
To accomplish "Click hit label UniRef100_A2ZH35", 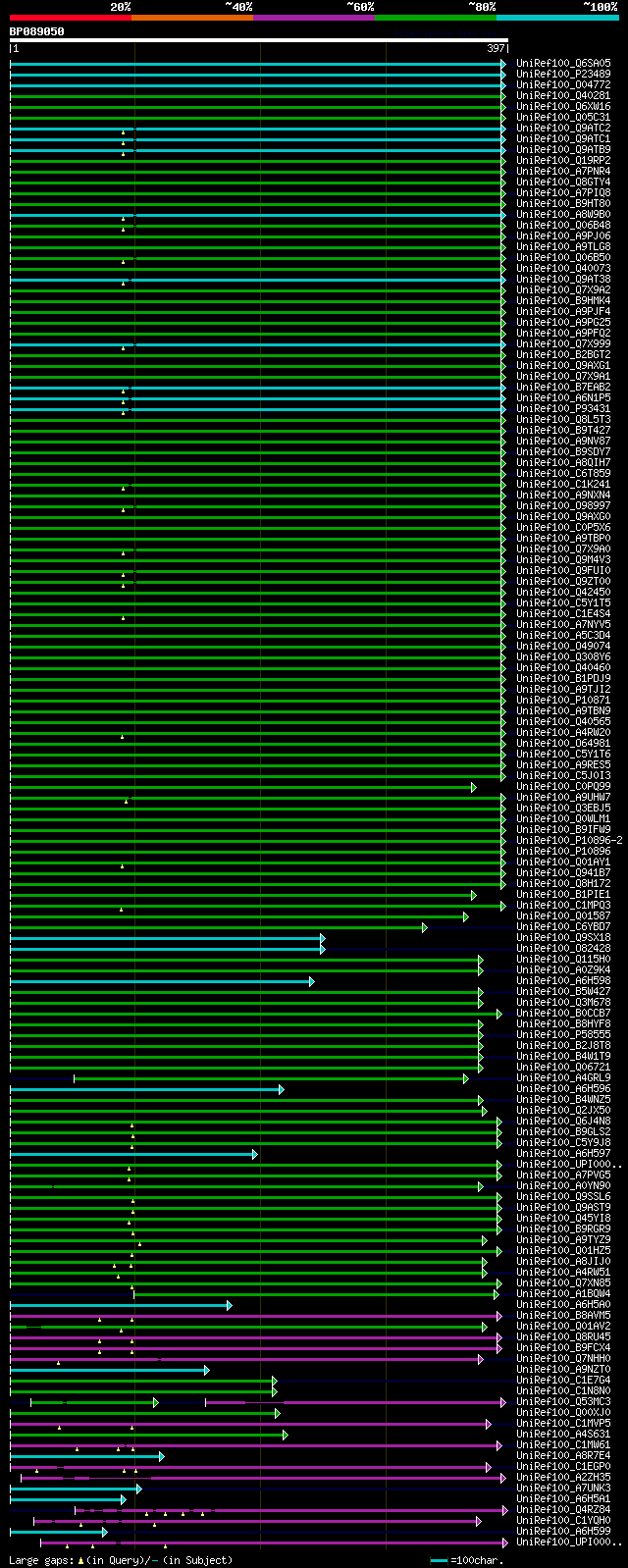I will point(563,1477).
